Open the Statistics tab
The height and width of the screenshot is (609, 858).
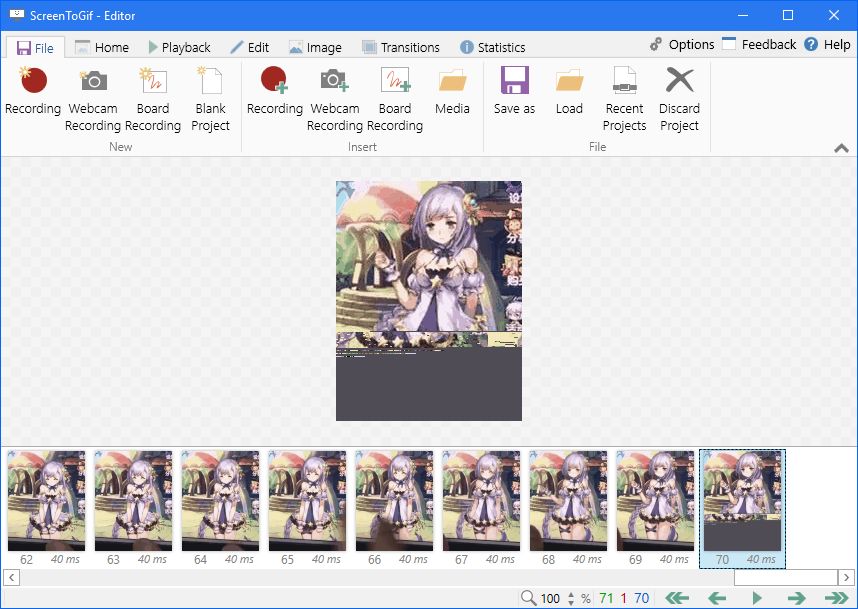coord(492,48)
